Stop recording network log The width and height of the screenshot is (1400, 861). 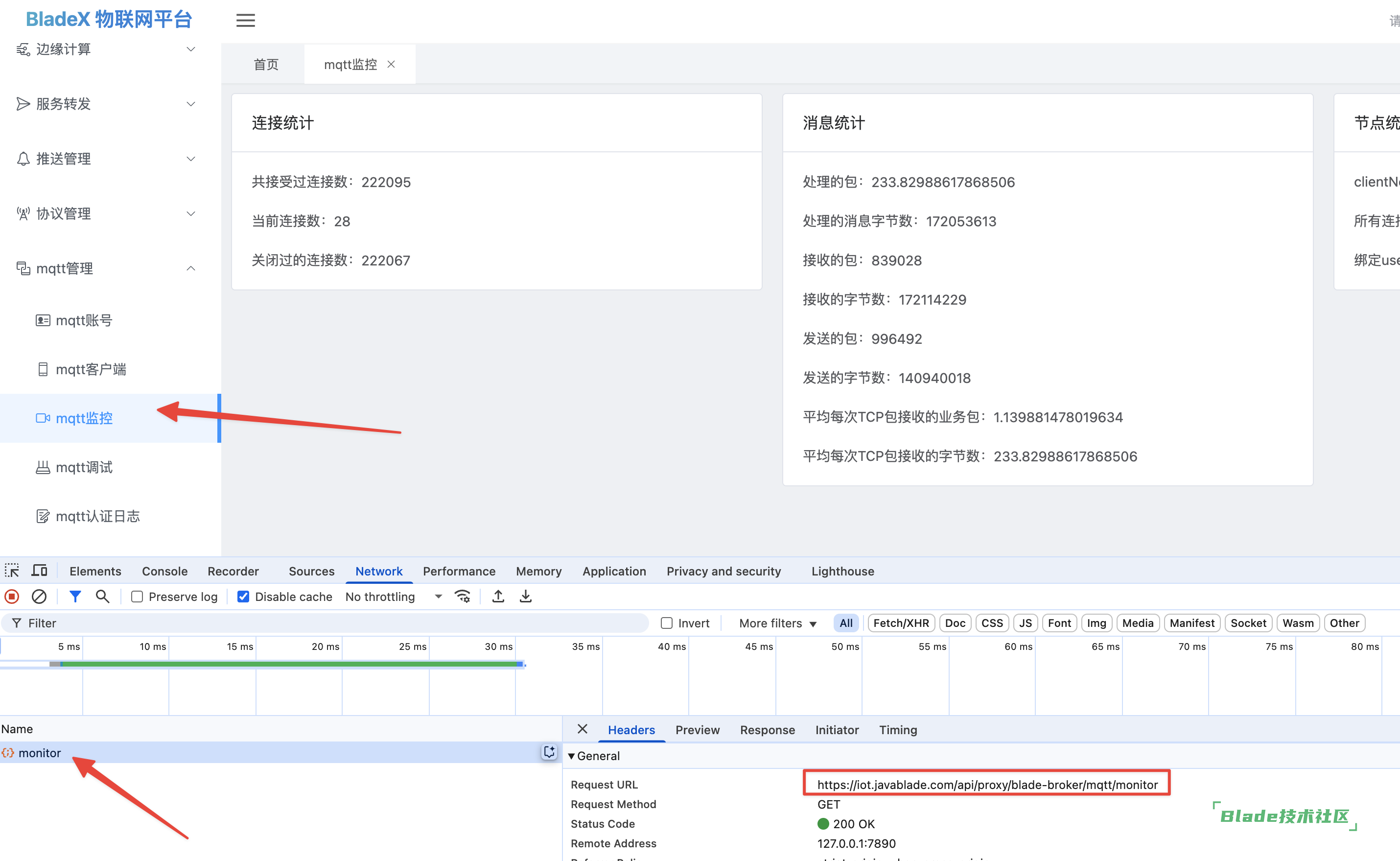pyautogui.click(x=12, y=596)
